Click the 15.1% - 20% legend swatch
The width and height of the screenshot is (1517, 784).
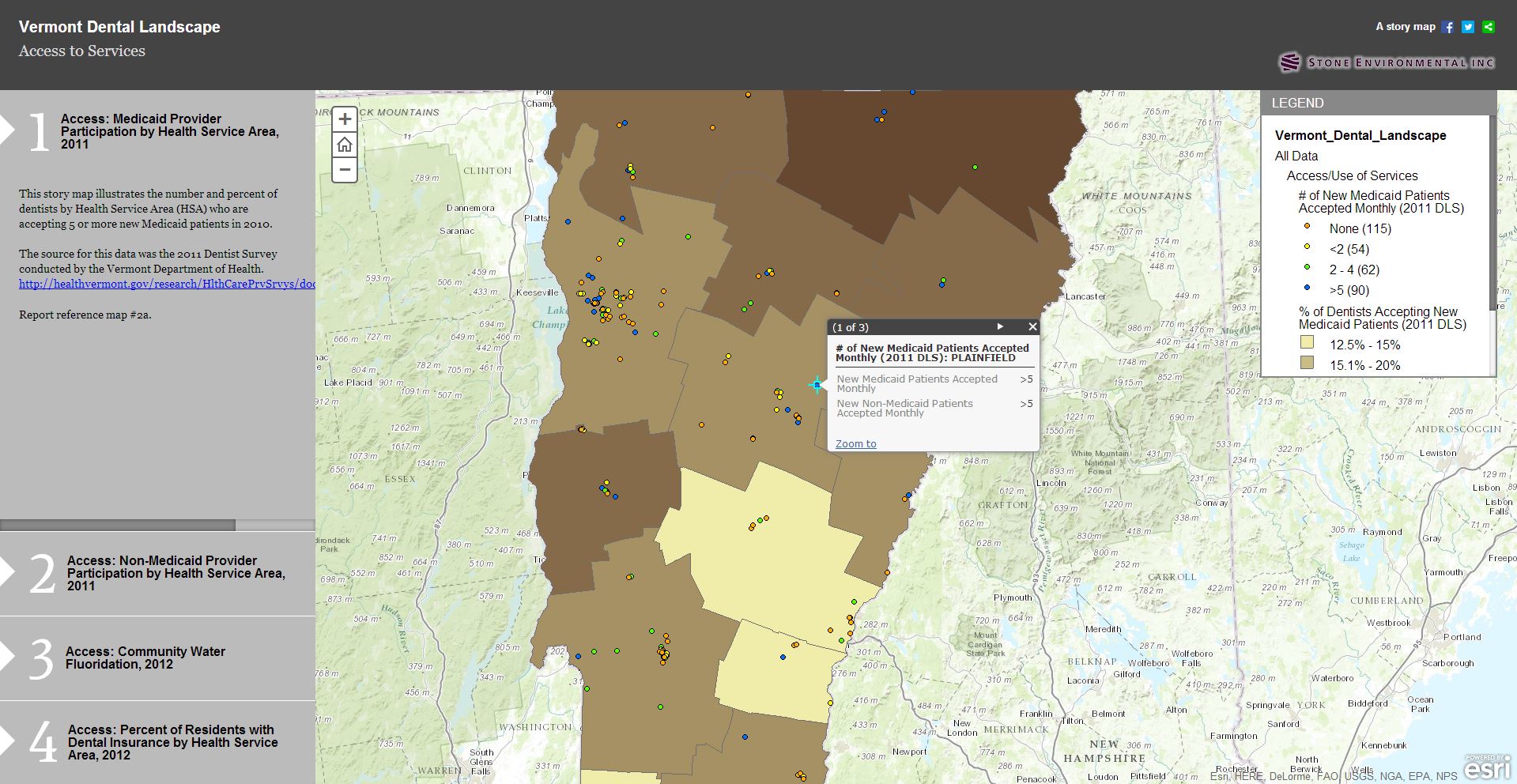point(1308,363)
